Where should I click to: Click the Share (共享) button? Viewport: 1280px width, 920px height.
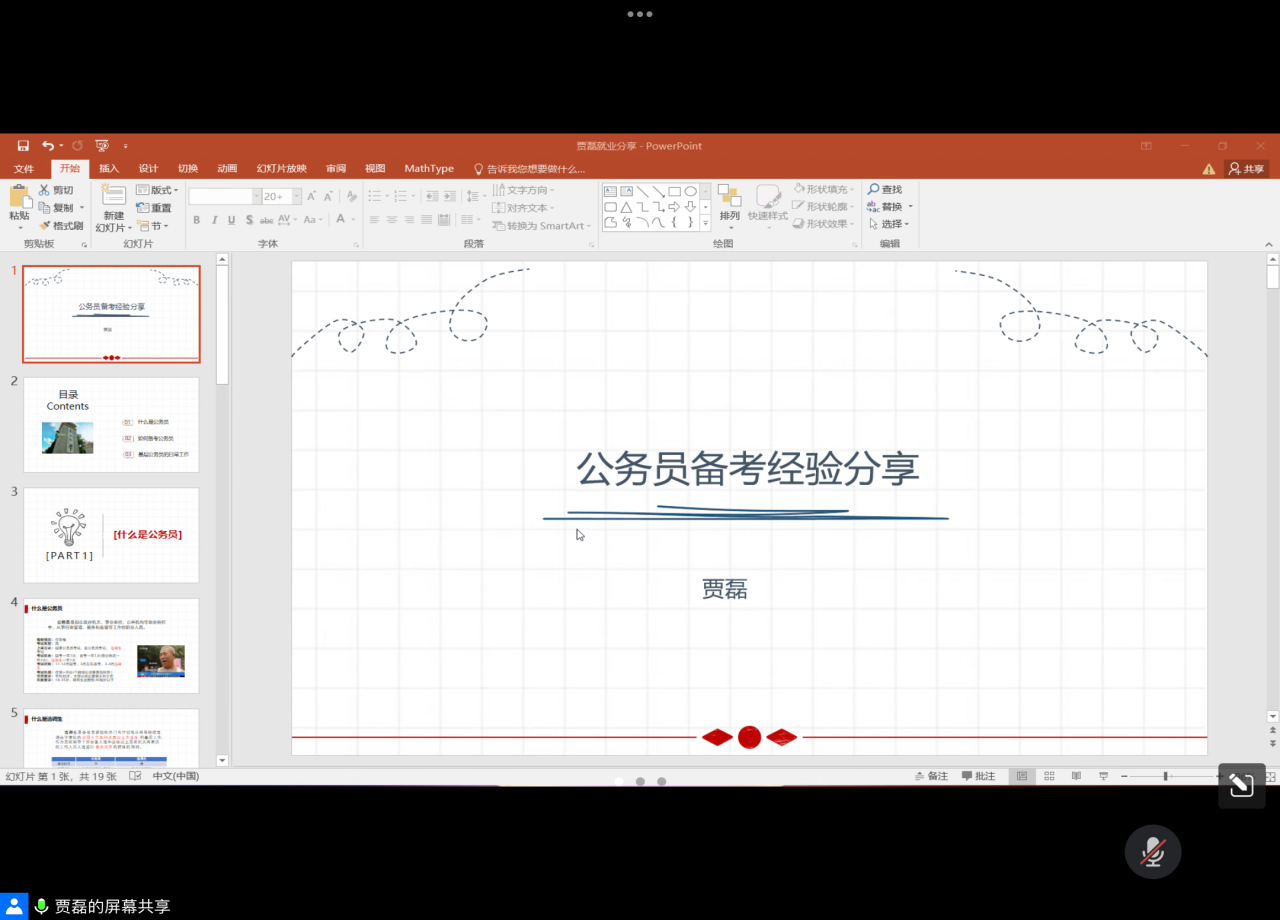pyautogui.click(x=1247, y=169)
